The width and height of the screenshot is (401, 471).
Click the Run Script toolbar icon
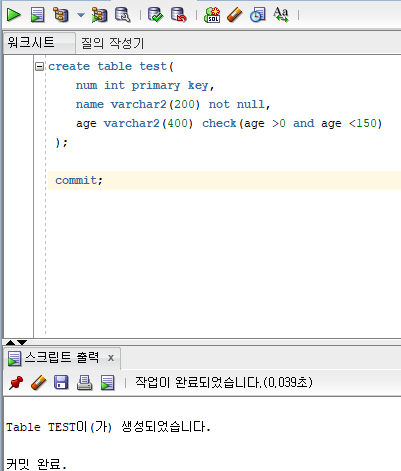pos(37,15)
